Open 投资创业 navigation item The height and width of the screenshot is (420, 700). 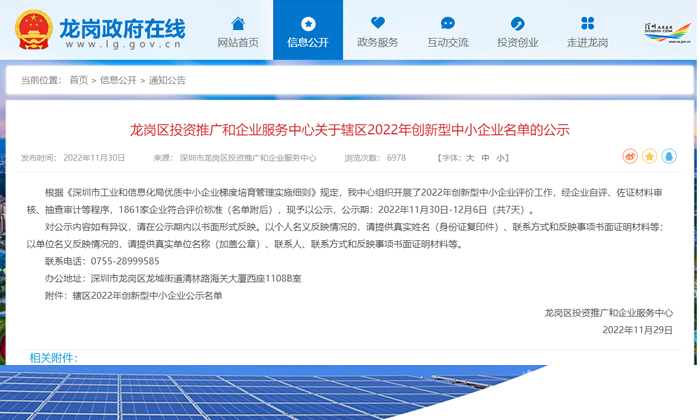[x=517, y=30]
